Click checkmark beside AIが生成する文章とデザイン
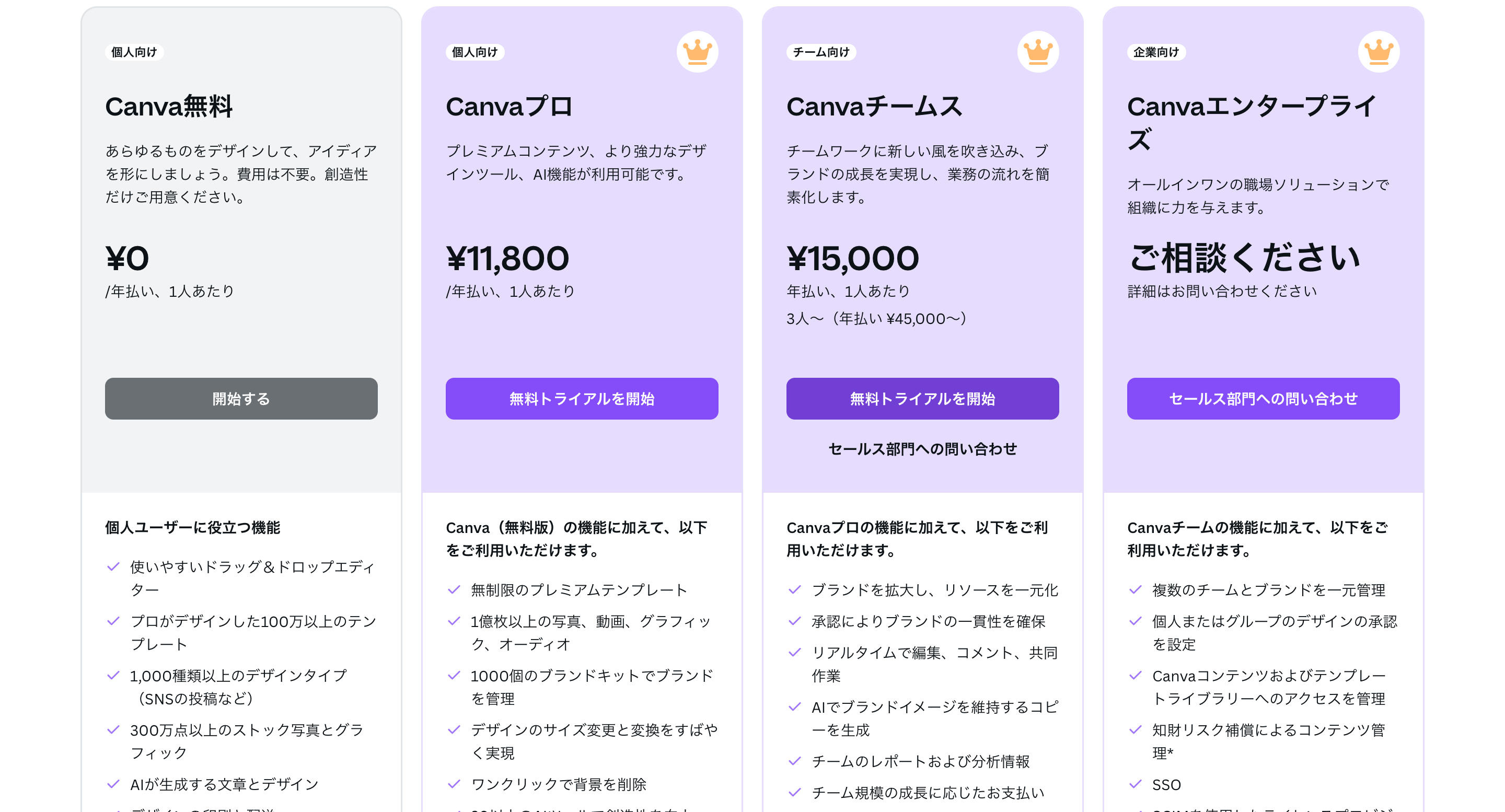The image size is (1505, 812). 113,784
